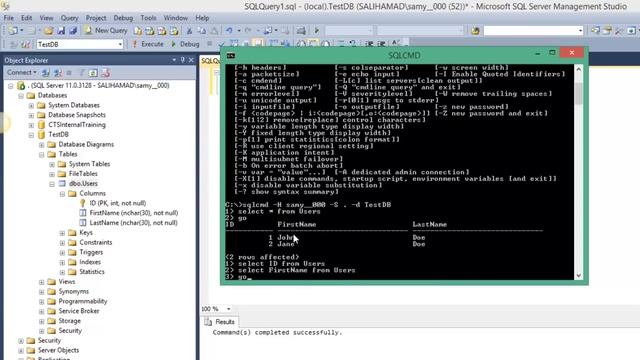Select the Triggers folder

point(91,252)
